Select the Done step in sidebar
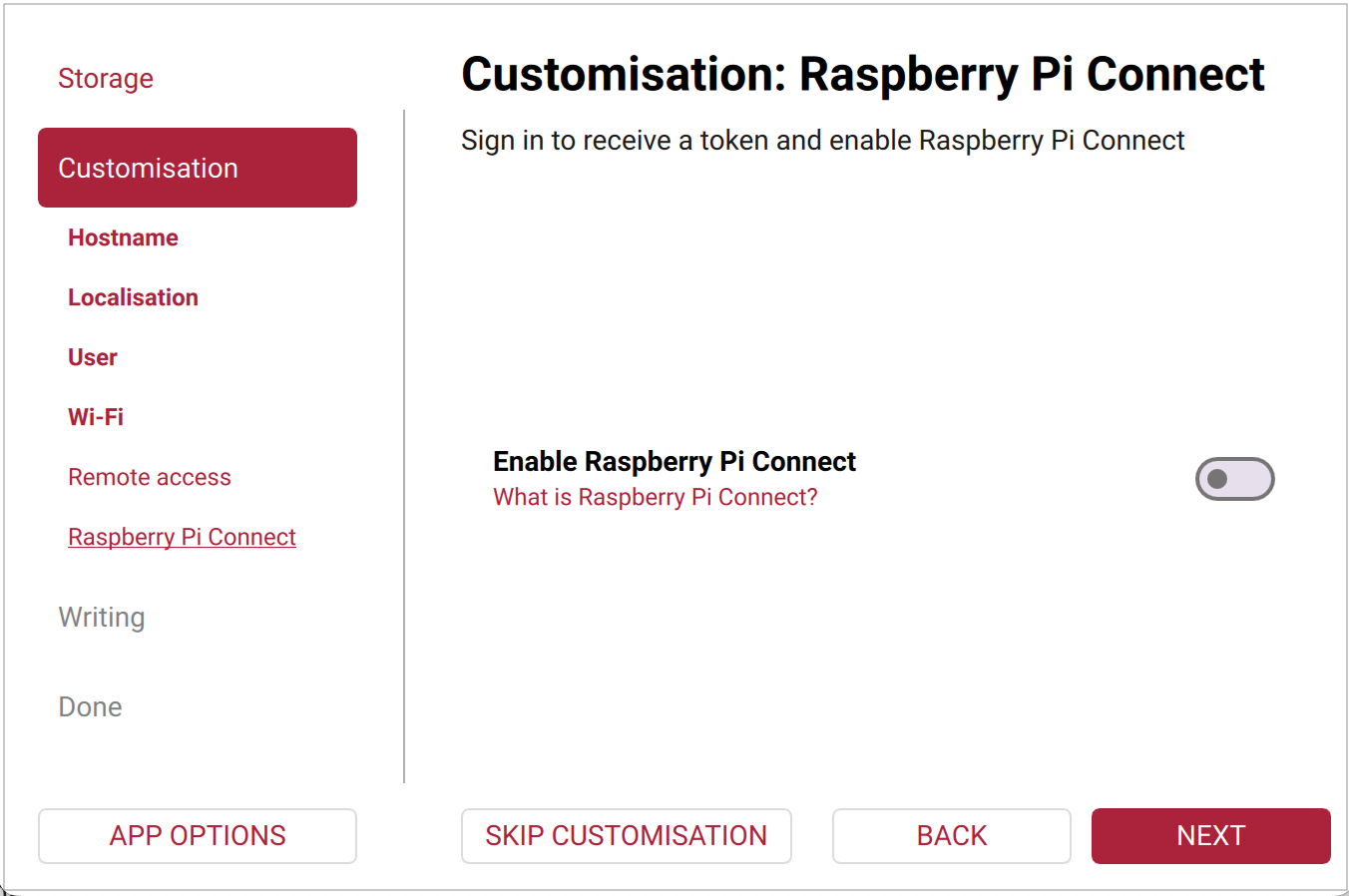The image size is (1349, 896). point(90,706)
